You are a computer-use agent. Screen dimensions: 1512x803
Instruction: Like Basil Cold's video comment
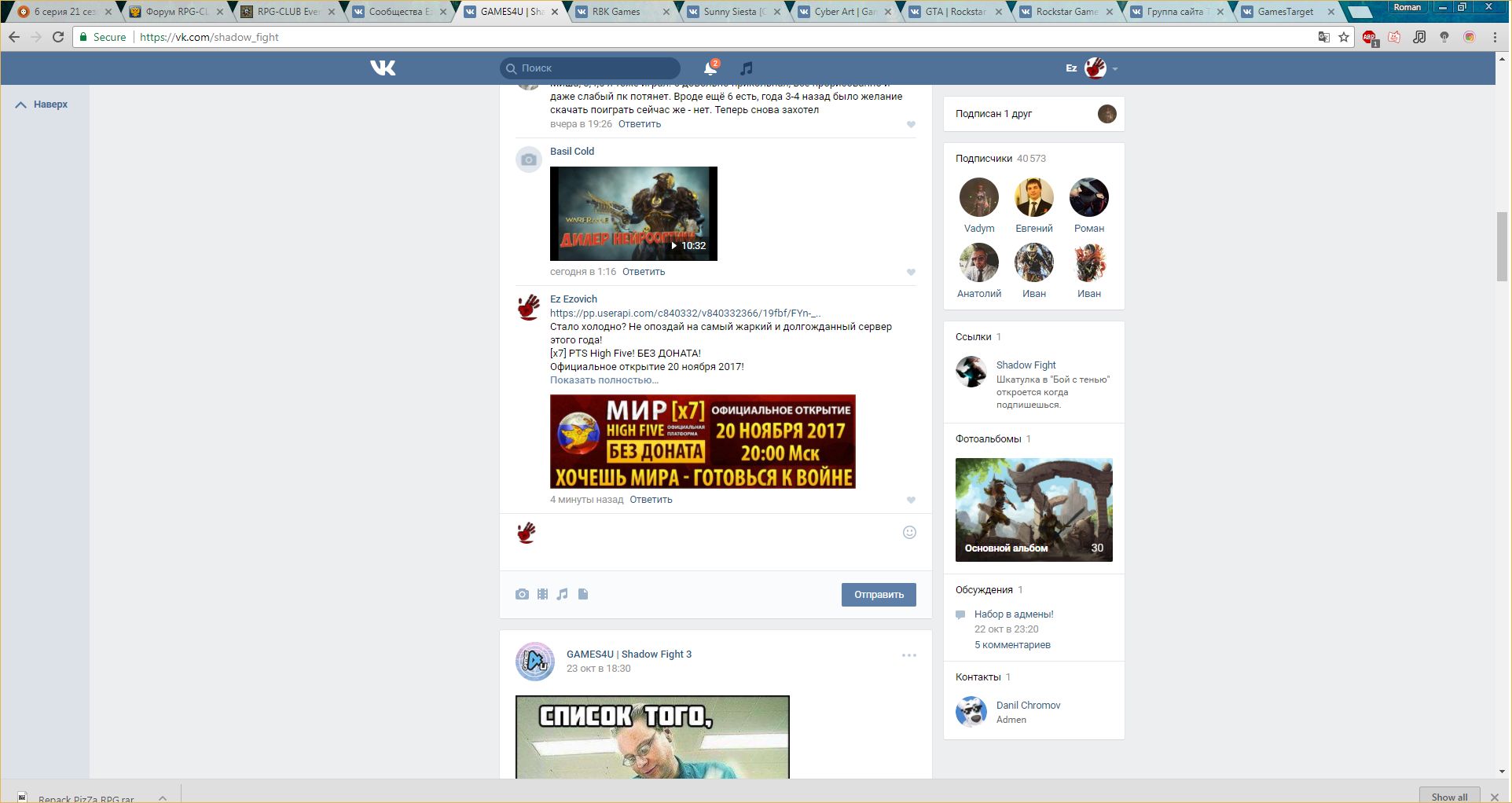coord(911,273)
